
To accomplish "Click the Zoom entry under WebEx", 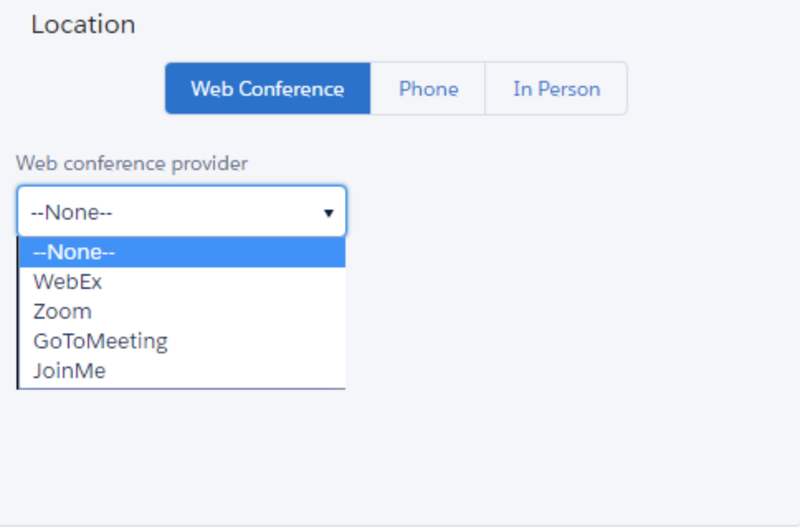I will 182,312.
